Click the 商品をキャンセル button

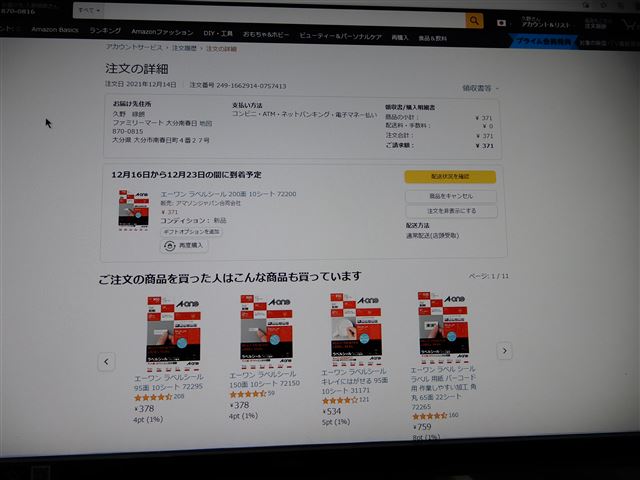(x=450, y=196)
